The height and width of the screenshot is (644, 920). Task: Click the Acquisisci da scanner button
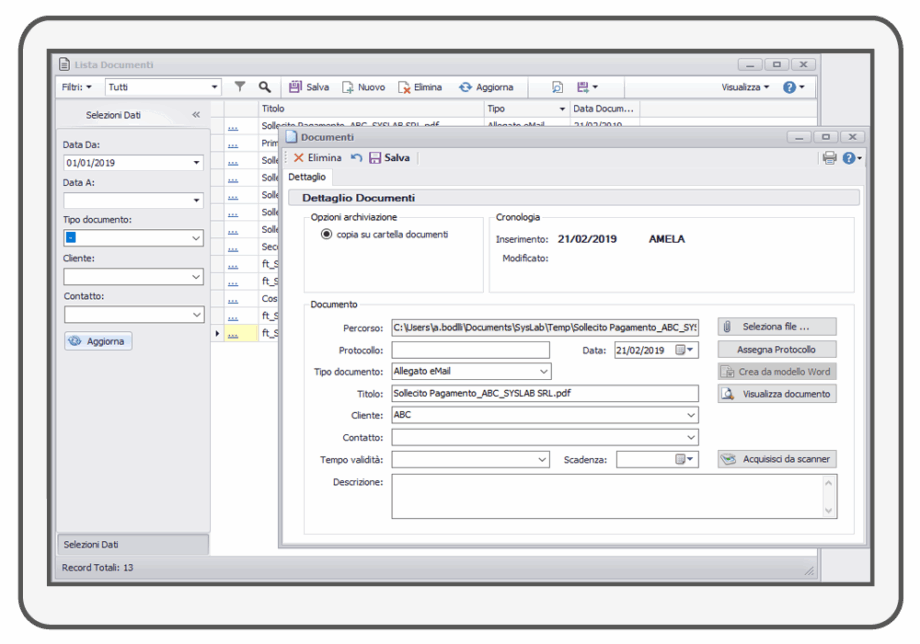[x=777, y=459]
